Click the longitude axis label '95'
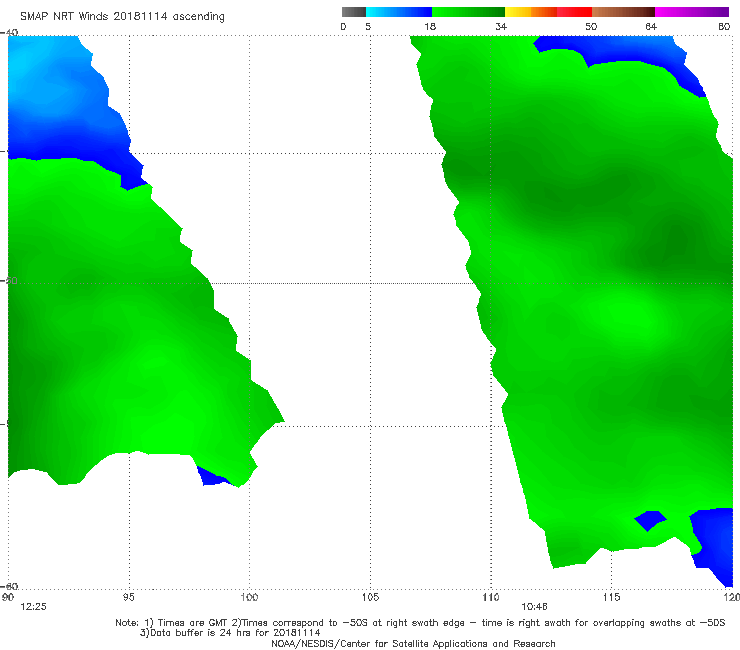 point(128,598)
